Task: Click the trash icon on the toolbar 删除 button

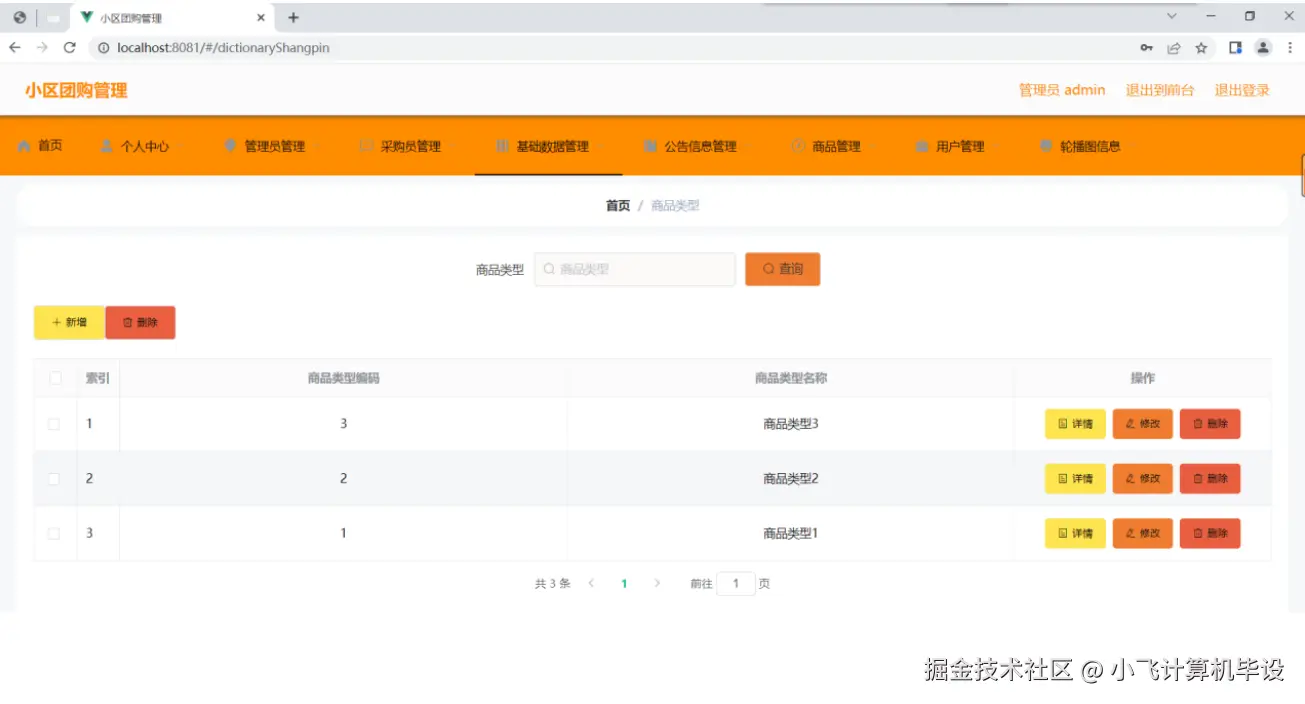Action: [x=128, y=322]
